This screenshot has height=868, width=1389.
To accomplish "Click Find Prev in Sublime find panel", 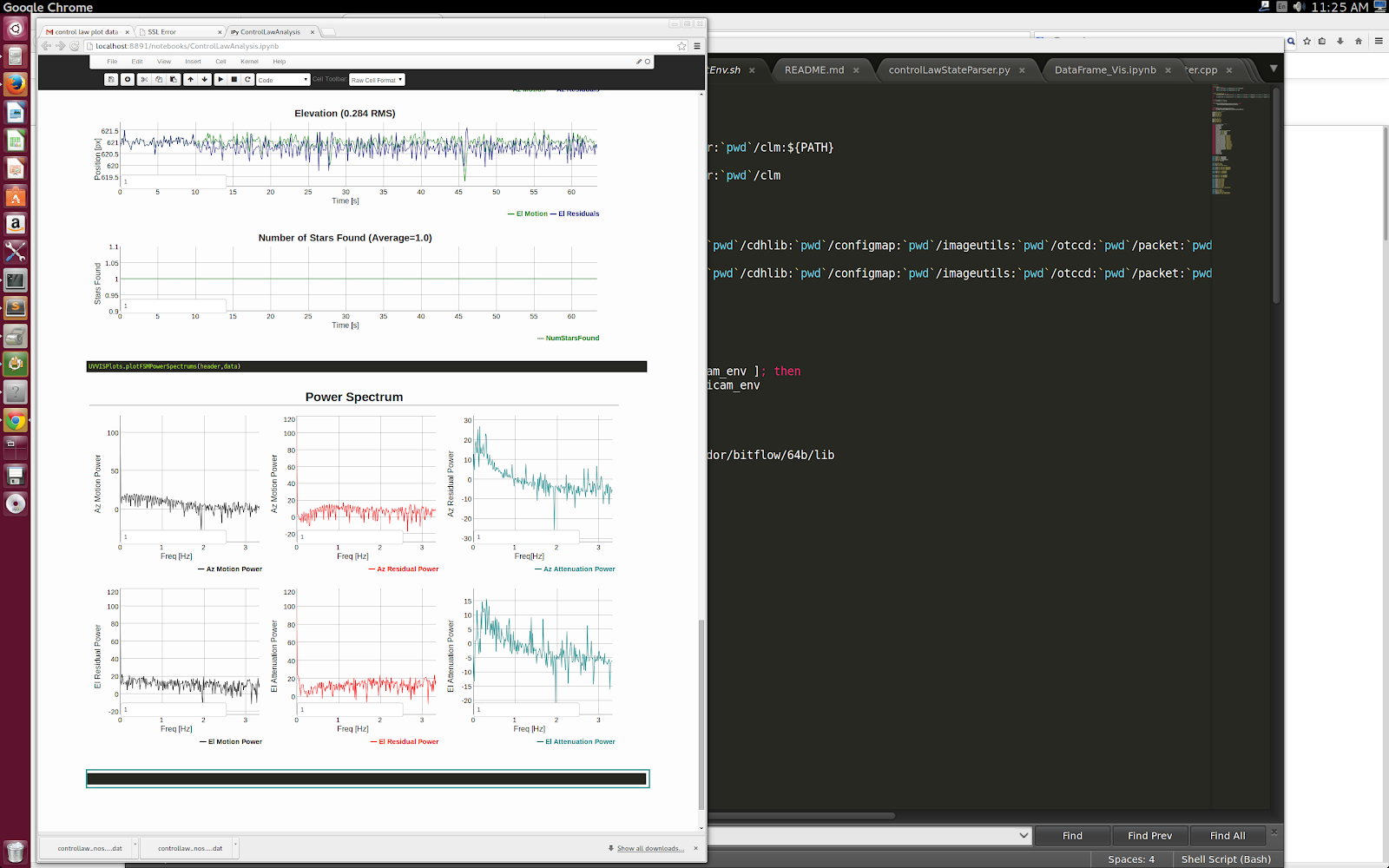I will click(x=1149, y=836).
